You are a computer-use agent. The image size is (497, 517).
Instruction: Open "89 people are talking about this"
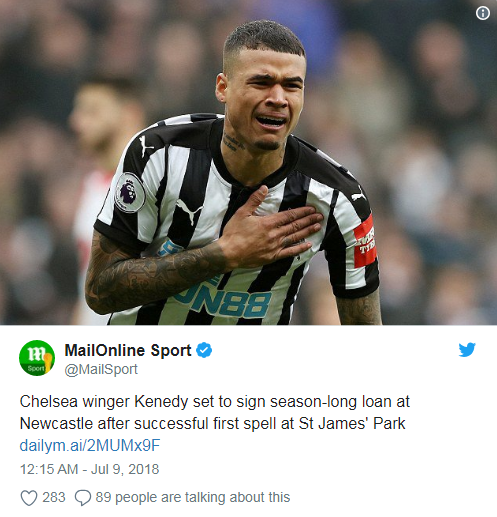(x=193, y=497)
